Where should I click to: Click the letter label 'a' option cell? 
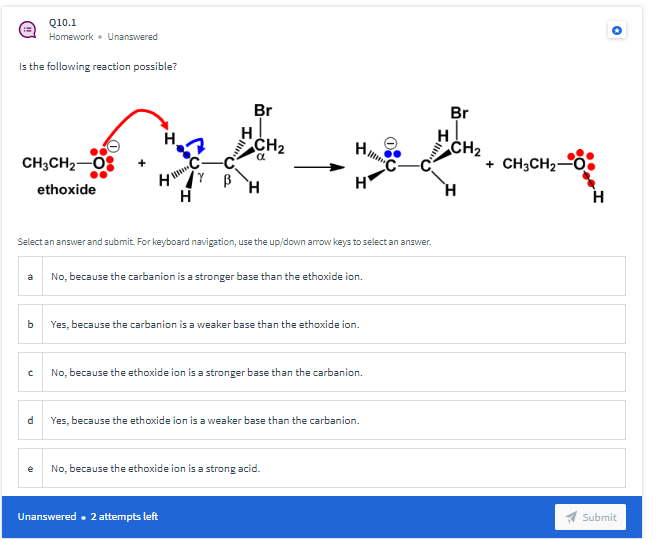30,276
